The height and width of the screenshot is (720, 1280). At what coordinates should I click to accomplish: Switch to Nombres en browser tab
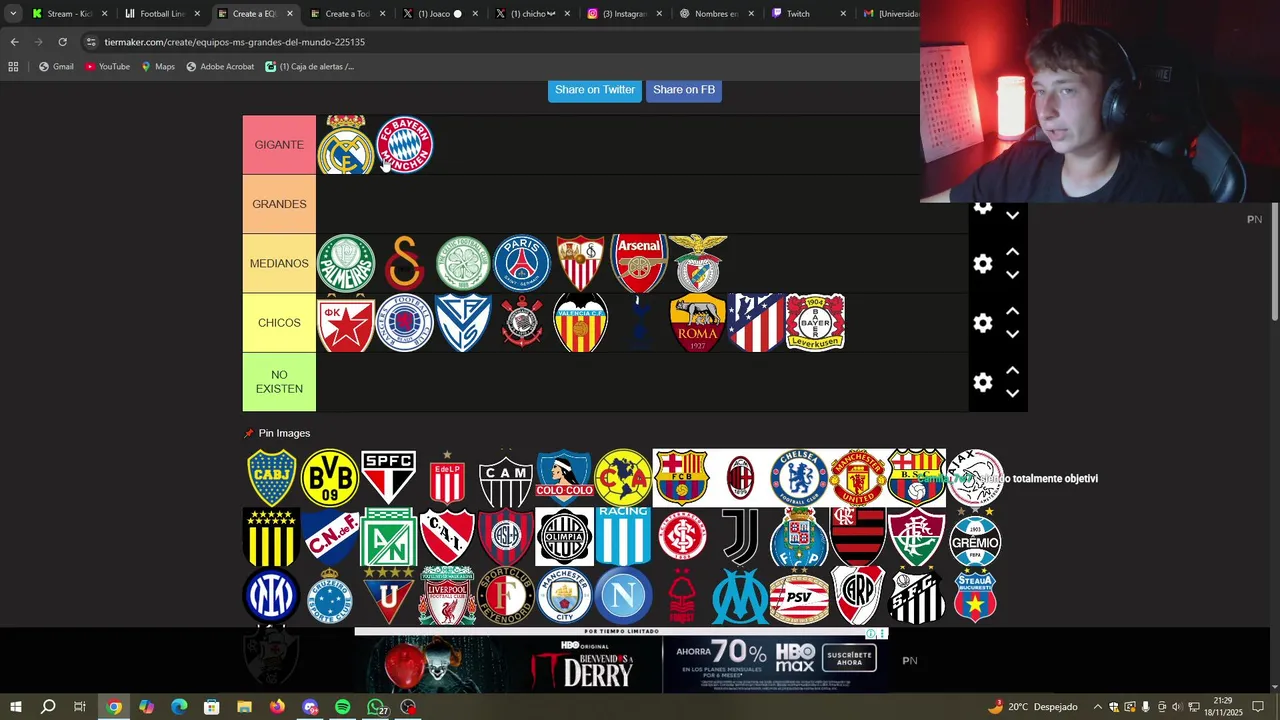[716, 14]
